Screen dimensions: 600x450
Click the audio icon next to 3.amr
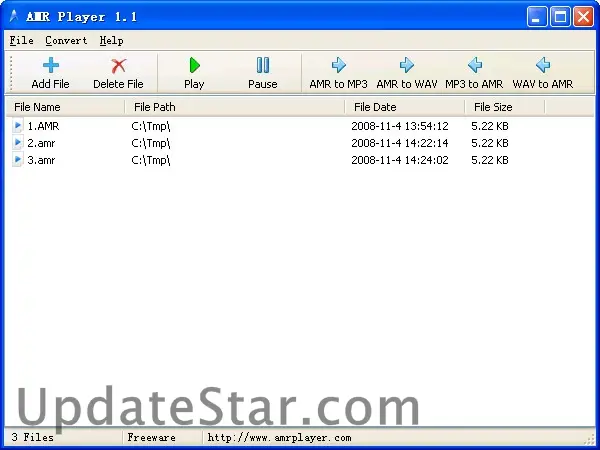point(17,159)
